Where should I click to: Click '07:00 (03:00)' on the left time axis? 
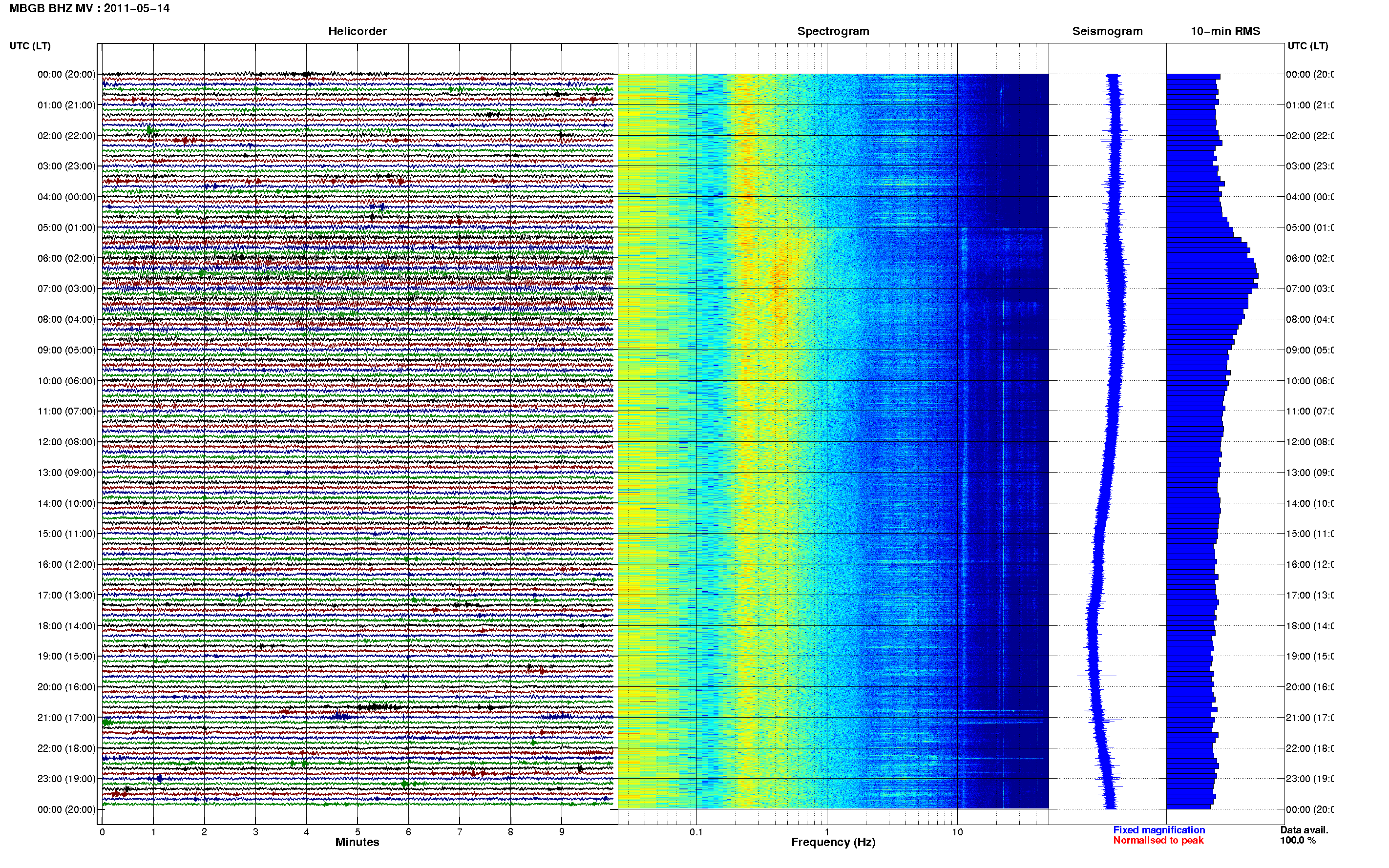coord(66,289)
